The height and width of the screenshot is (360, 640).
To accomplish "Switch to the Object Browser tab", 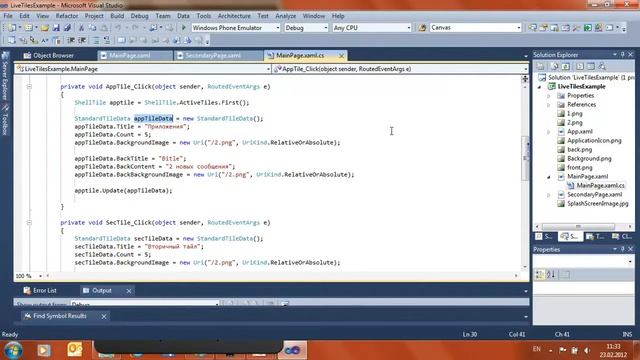I will [x=49, y=56].
